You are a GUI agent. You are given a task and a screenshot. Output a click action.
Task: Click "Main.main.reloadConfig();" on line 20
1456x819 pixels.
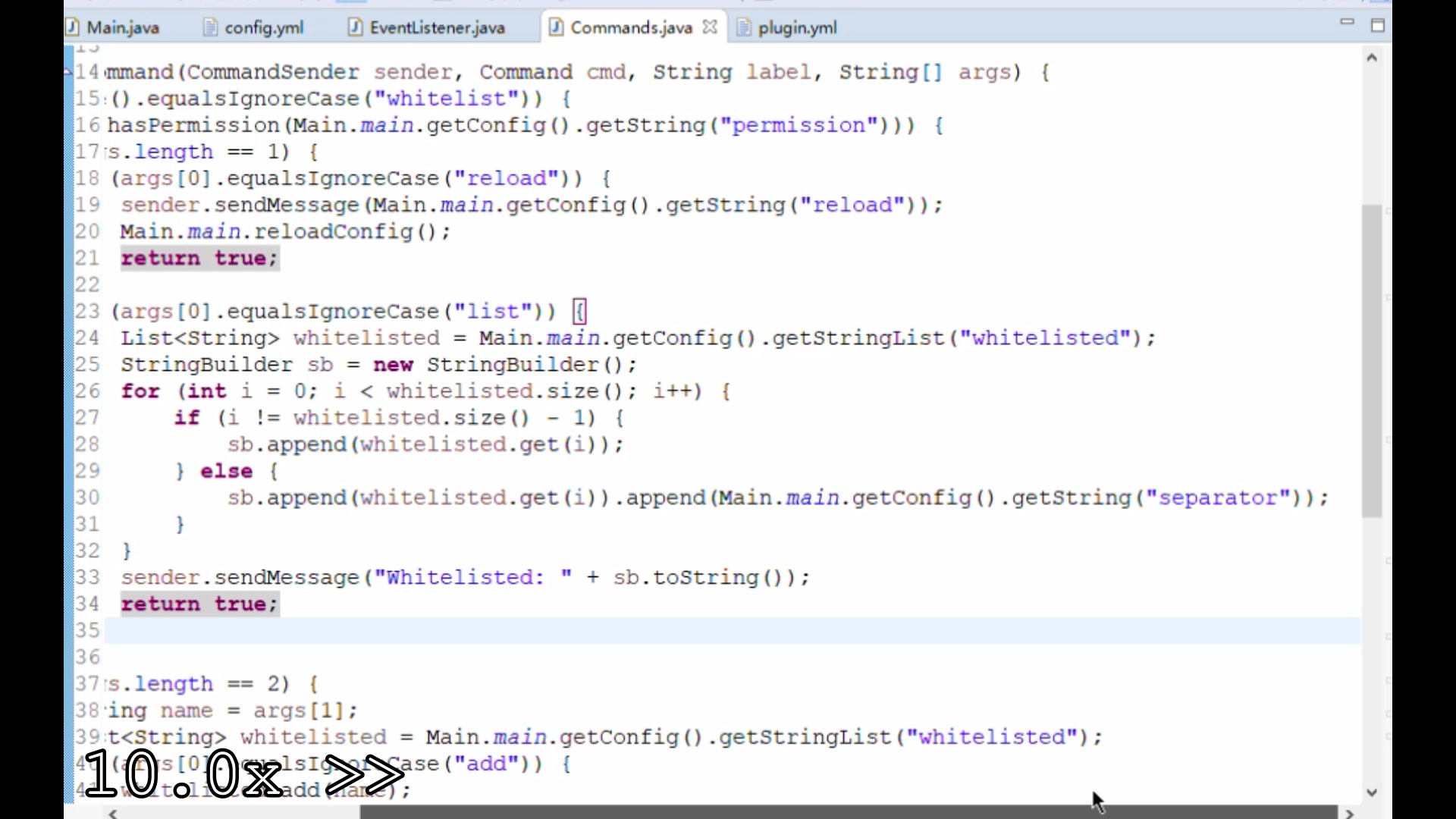[285, 232]
